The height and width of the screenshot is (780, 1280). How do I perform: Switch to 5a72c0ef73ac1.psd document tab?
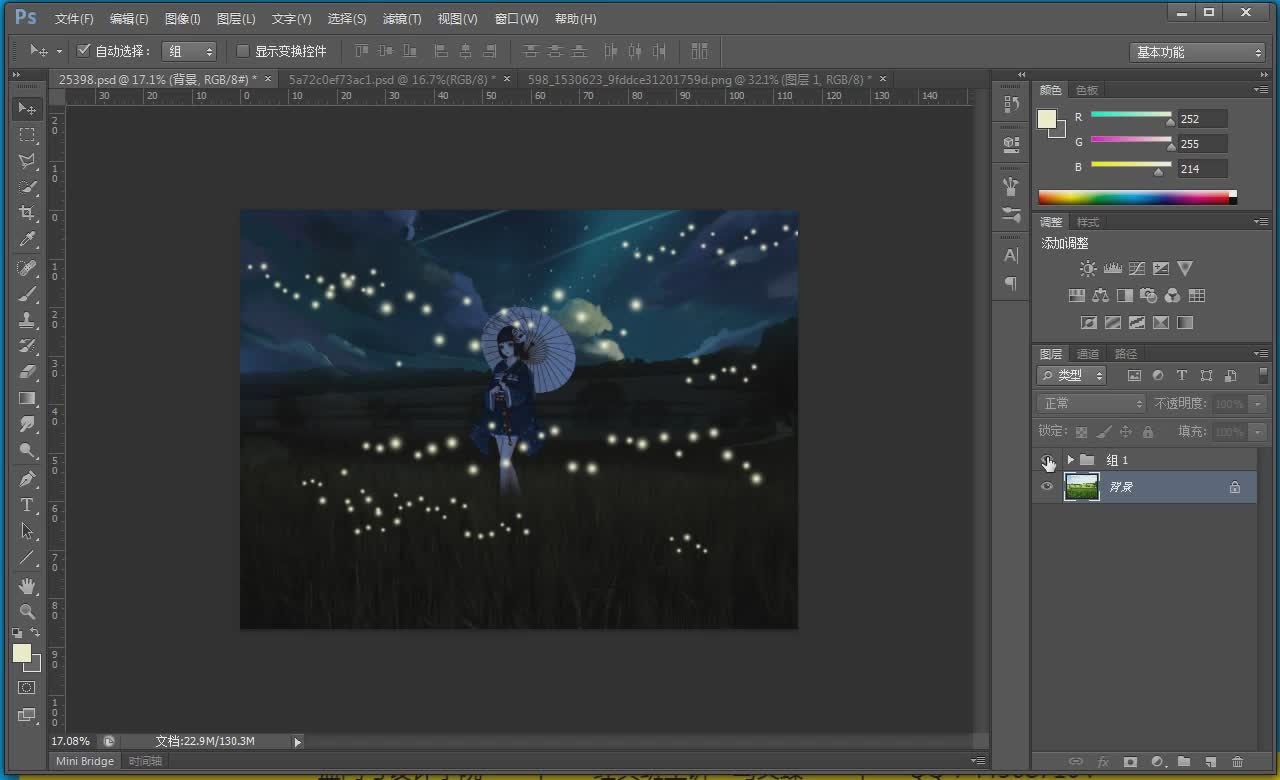[392, 79]
